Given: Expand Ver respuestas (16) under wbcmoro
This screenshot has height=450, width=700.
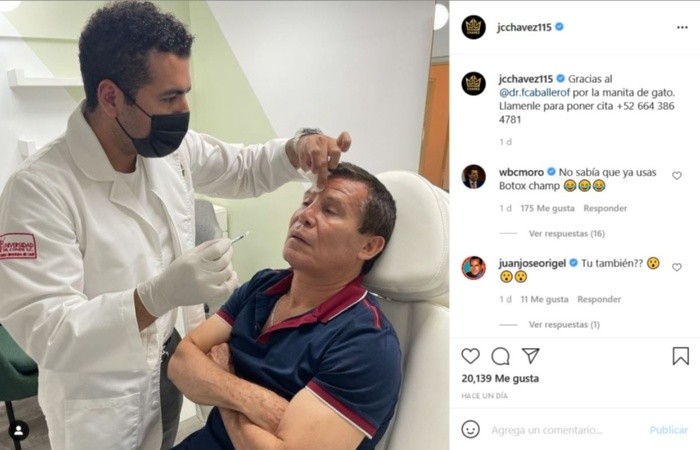Looking at the screenshot, I should click(567, 233).
